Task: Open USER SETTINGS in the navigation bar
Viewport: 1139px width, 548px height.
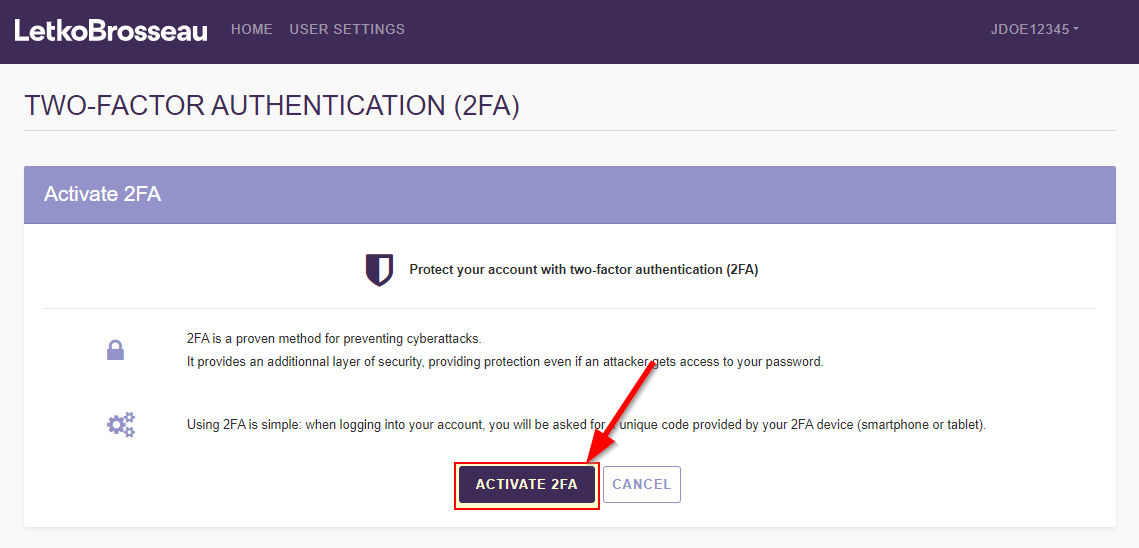Action: coord(347,30)
